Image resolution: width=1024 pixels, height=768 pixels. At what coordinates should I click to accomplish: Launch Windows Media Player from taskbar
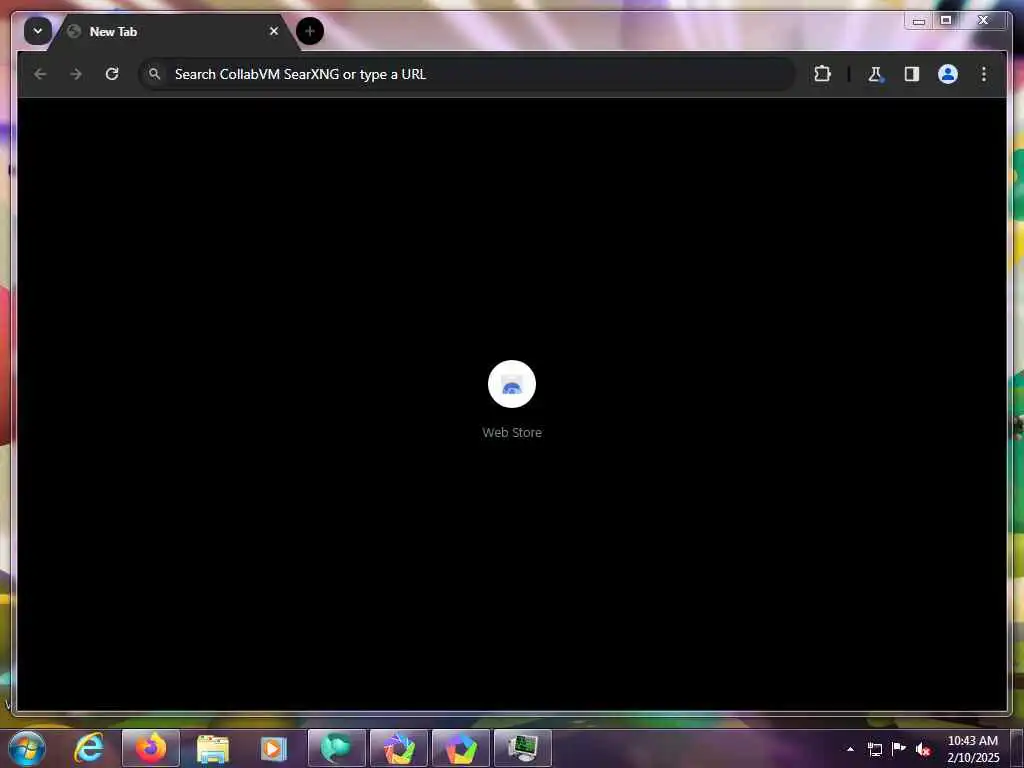tap(274, 749)
